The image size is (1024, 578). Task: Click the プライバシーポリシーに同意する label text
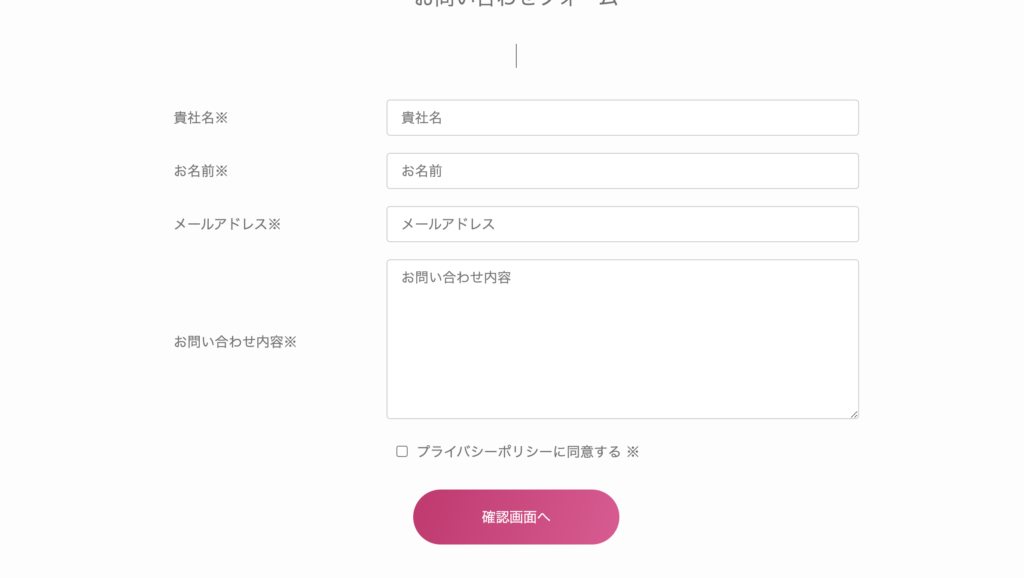(x=518, y=452)
